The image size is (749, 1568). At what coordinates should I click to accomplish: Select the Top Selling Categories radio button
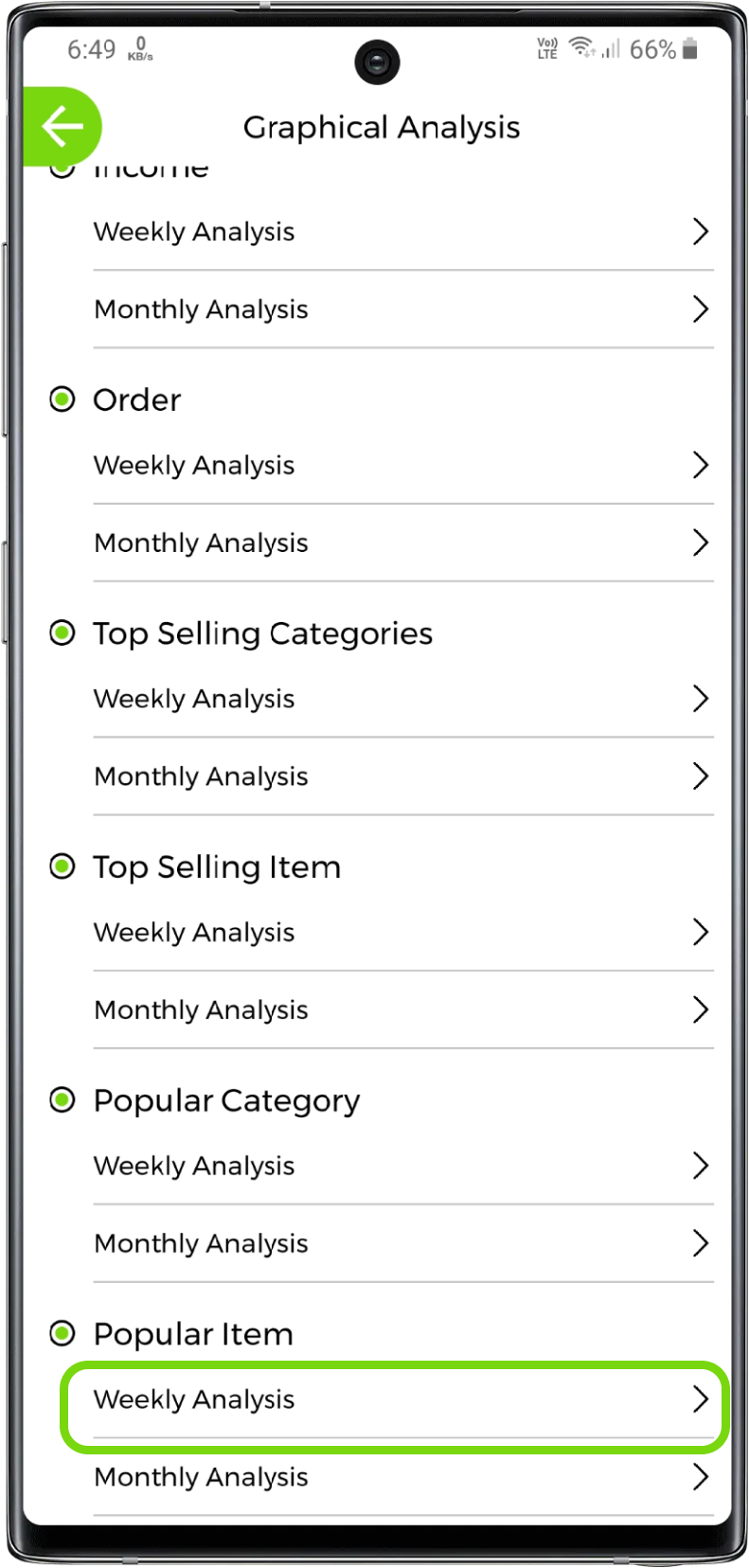[x=62, y=633]
